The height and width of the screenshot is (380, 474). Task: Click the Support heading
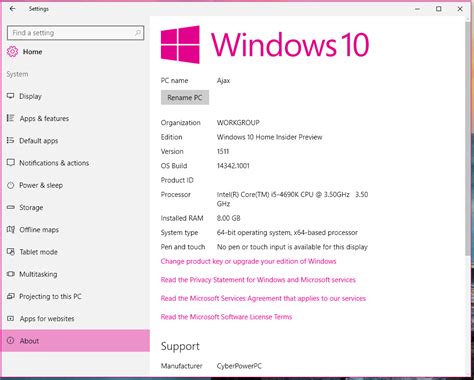(x=180, y=346)
